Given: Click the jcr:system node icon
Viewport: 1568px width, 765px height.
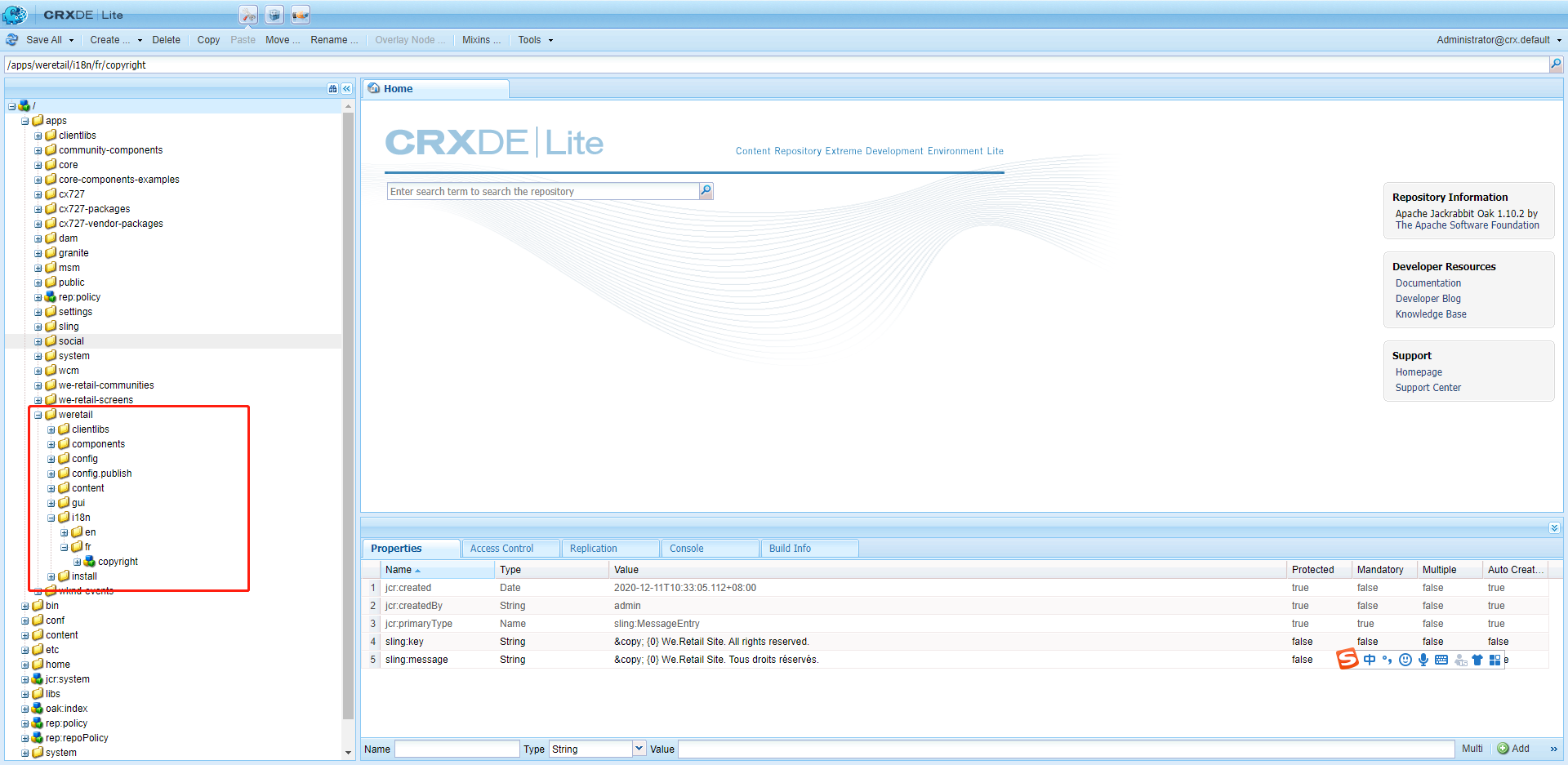Looking at the screenshot, I should point(38,678).
